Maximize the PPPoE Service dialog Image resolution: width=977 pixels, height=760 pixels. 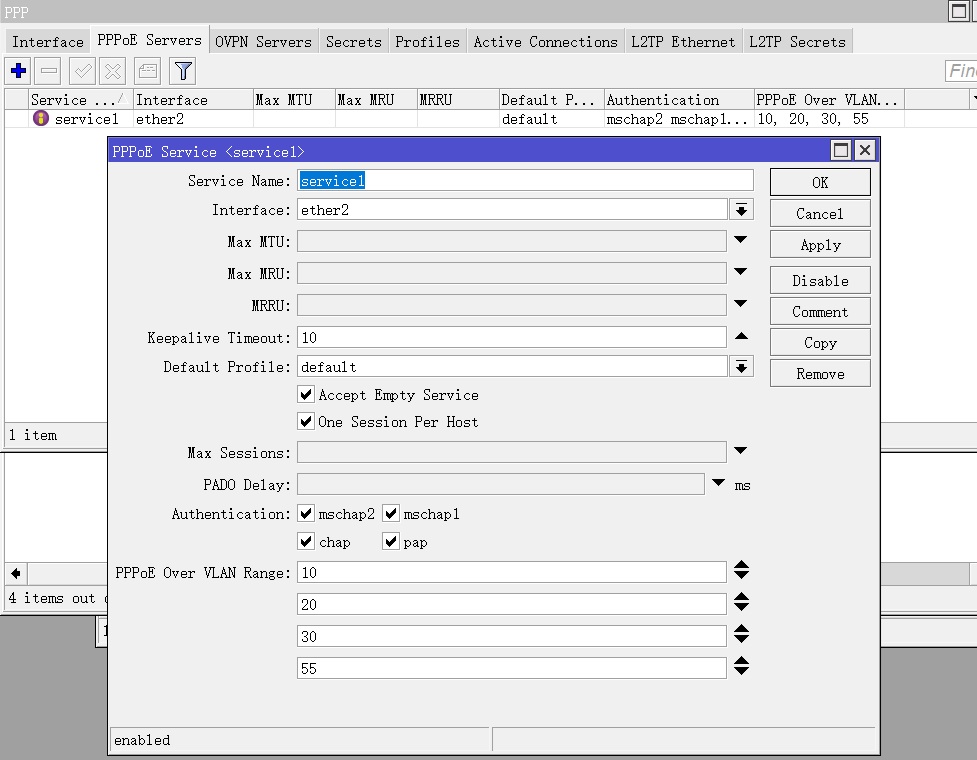click(x=841, y=151)
